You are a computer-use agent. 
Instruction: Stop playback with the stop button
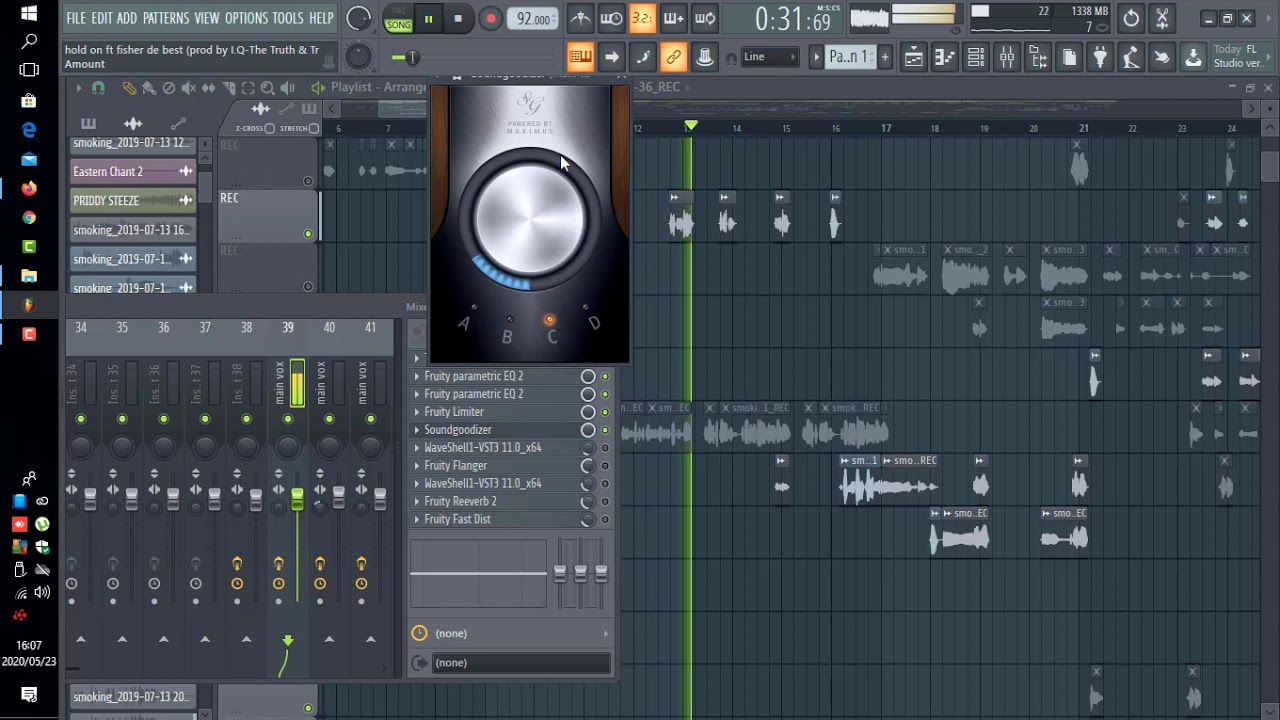click(x=458, y=18)
